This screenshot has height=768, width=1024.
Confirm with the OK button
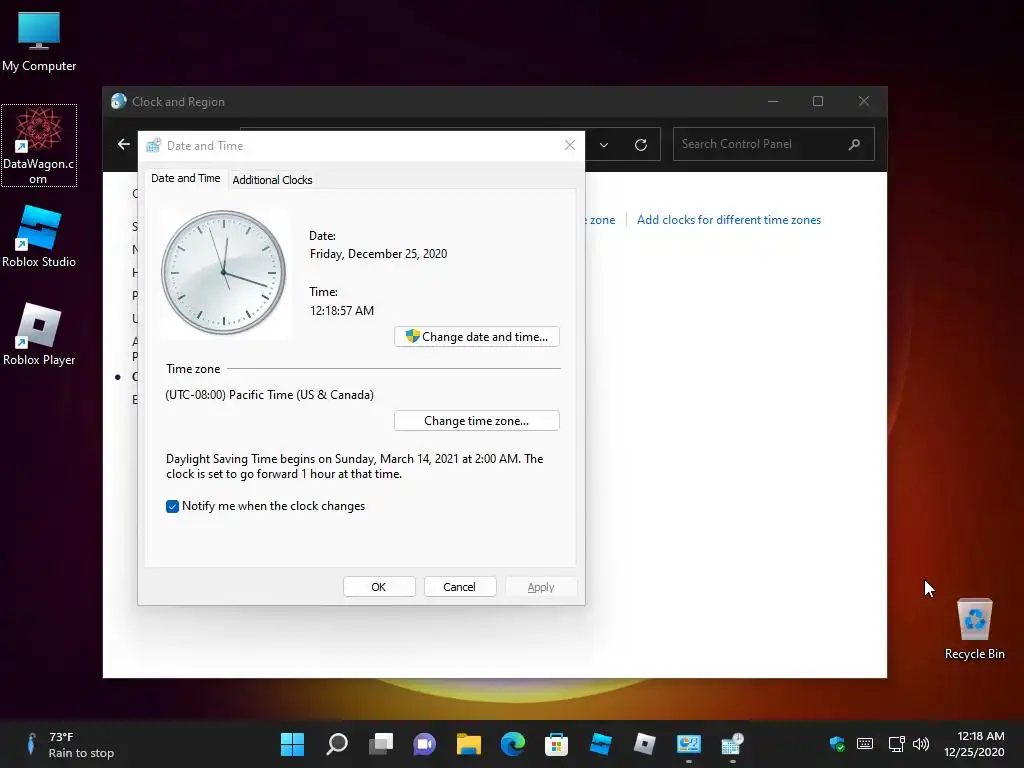379,587
